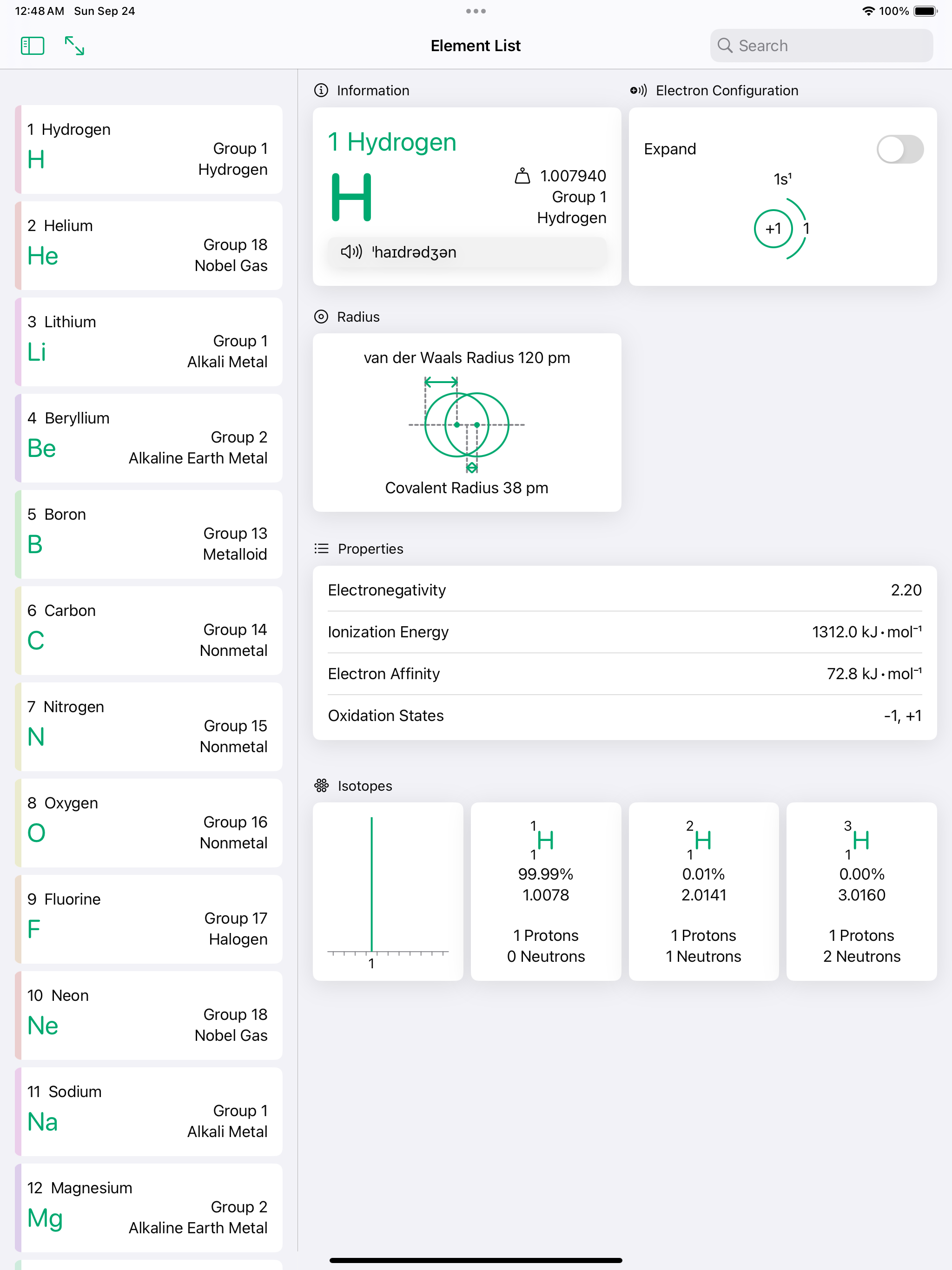Click the Electron Configuration section icon
Image resolution: width=952 pixels, height=1270 pixels.
click(639, 91)
